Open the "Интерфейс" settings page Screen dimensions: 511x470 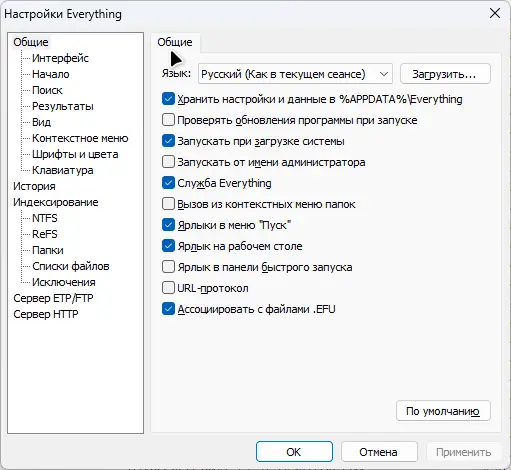[60, 58]
